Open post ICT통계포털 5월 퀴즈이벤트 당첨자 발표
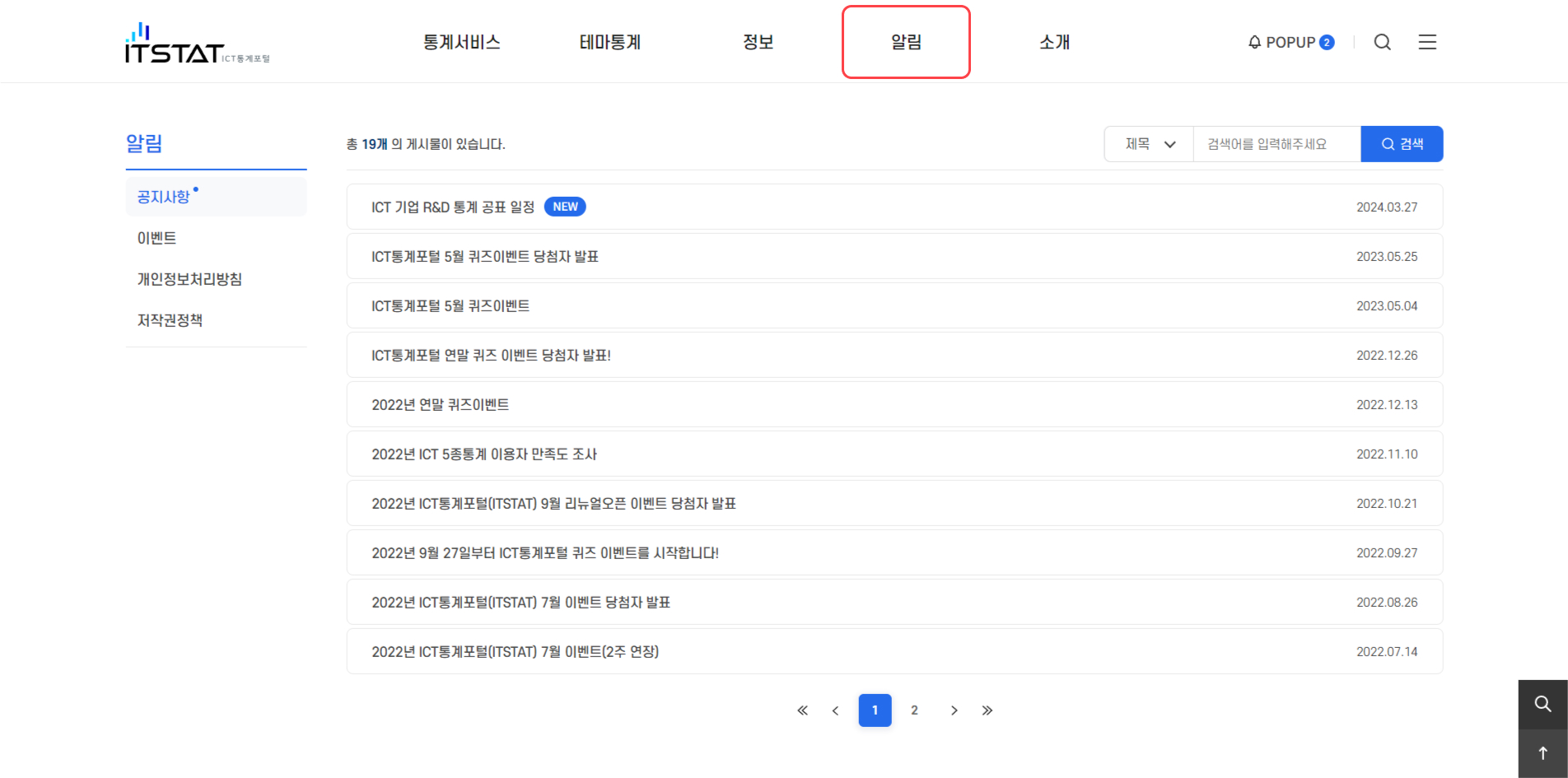This screenshot has height=778, width=1568. (x=894, y=256)
